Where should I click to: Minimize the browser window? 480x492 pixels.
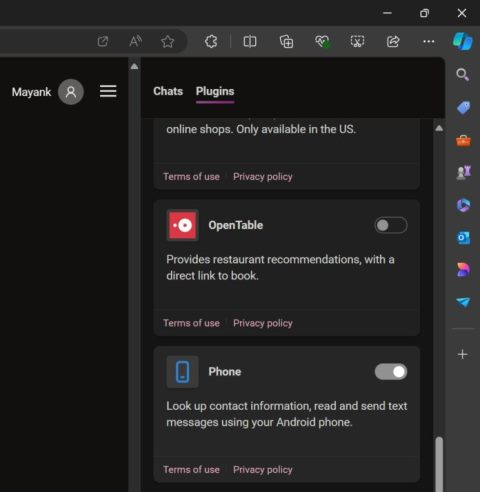[387, 13]
